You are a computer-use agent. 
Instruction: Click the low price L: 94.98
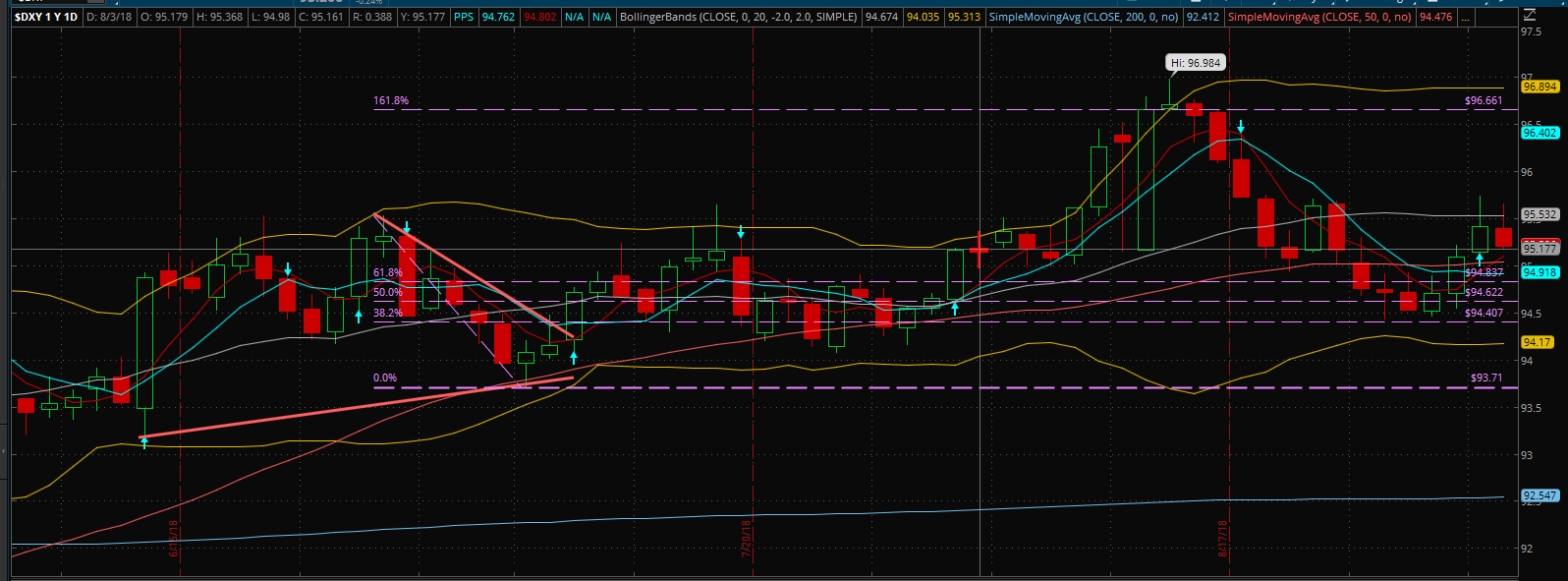click(270, 17)
